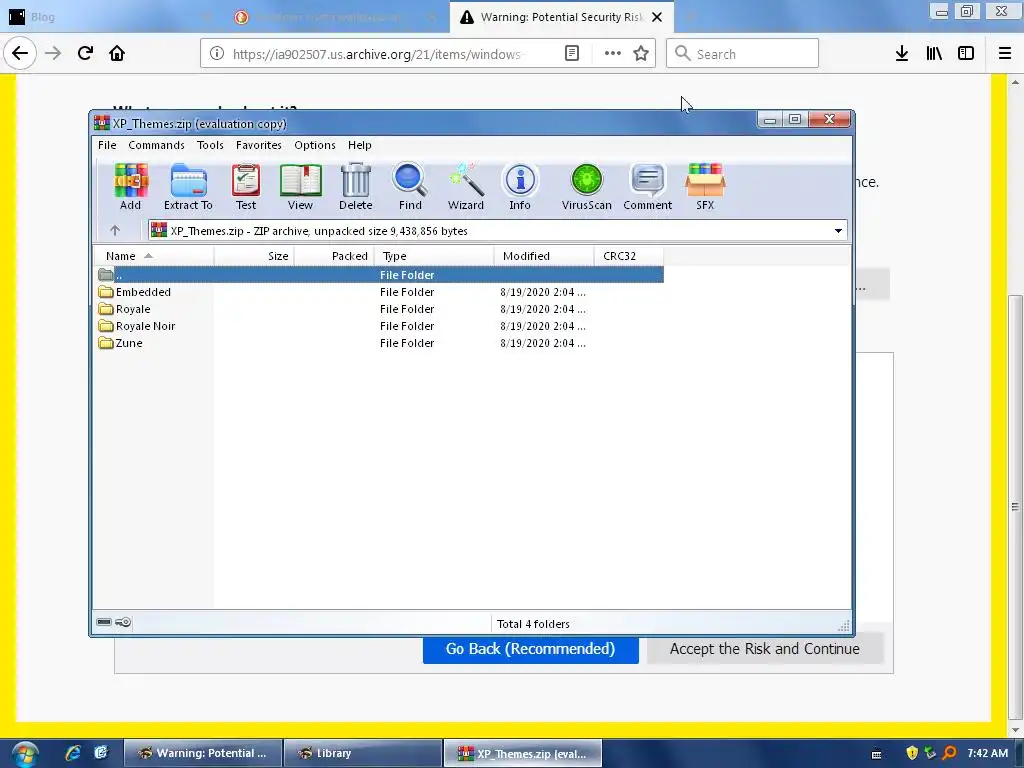Screen dimensions: 1024x768
Task: Click the key password icon in status bar
Action: 123,622
